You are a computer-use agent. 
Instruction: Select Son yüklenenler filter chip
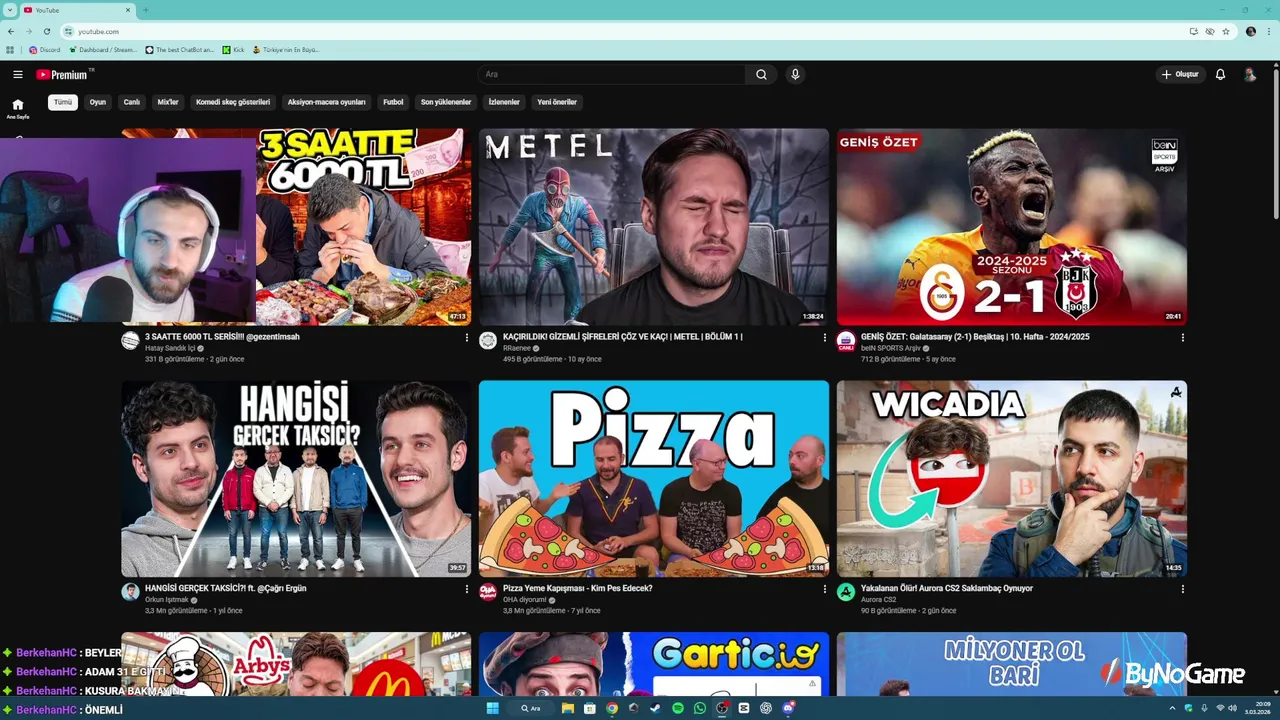tap(446, 102)
